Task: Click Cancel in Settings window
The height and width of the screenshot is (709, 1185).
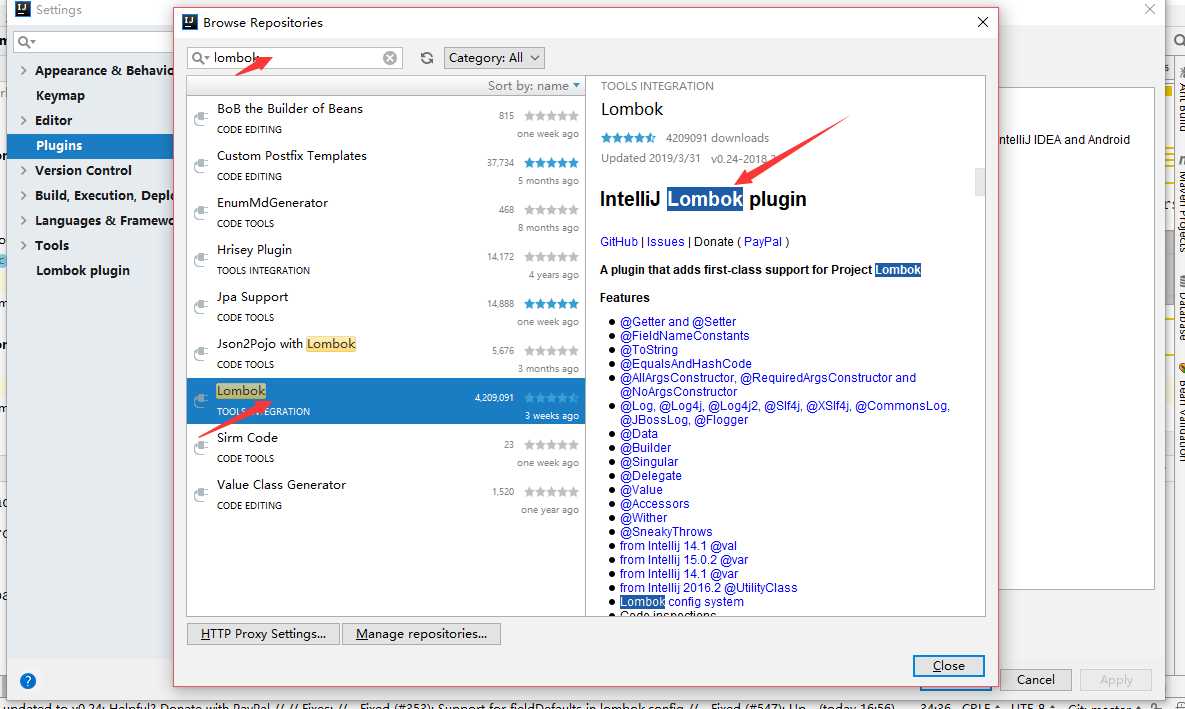Action: coord(1035,680)
